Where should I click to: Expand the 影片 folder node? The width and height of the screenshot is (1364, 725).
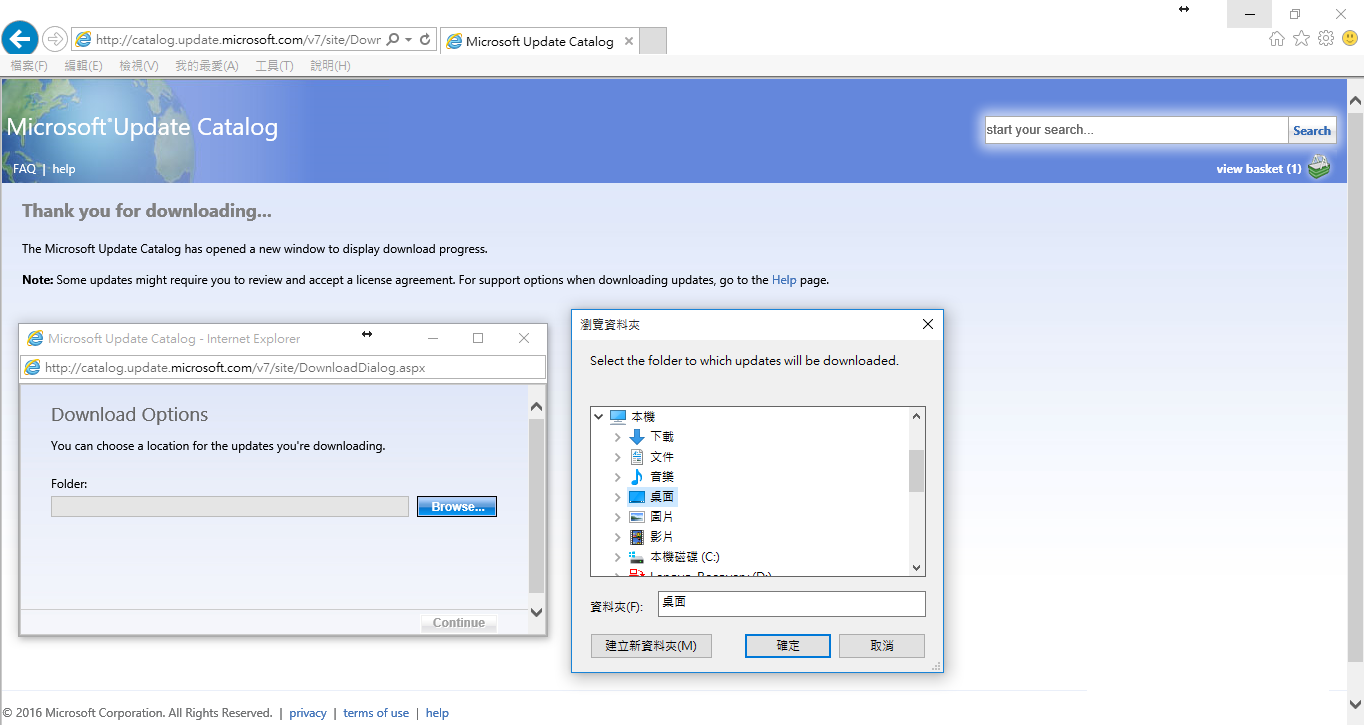617,536
